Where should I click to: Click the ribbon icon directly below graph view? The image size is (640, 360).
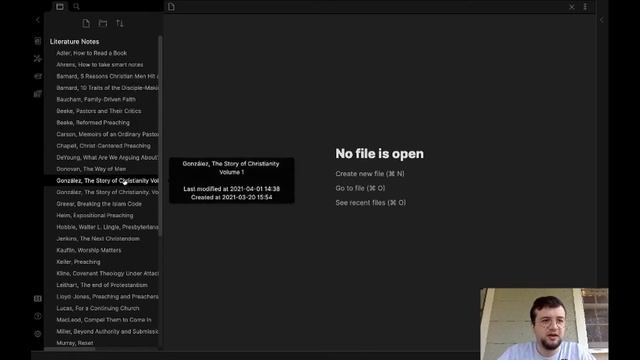[38, 76]
